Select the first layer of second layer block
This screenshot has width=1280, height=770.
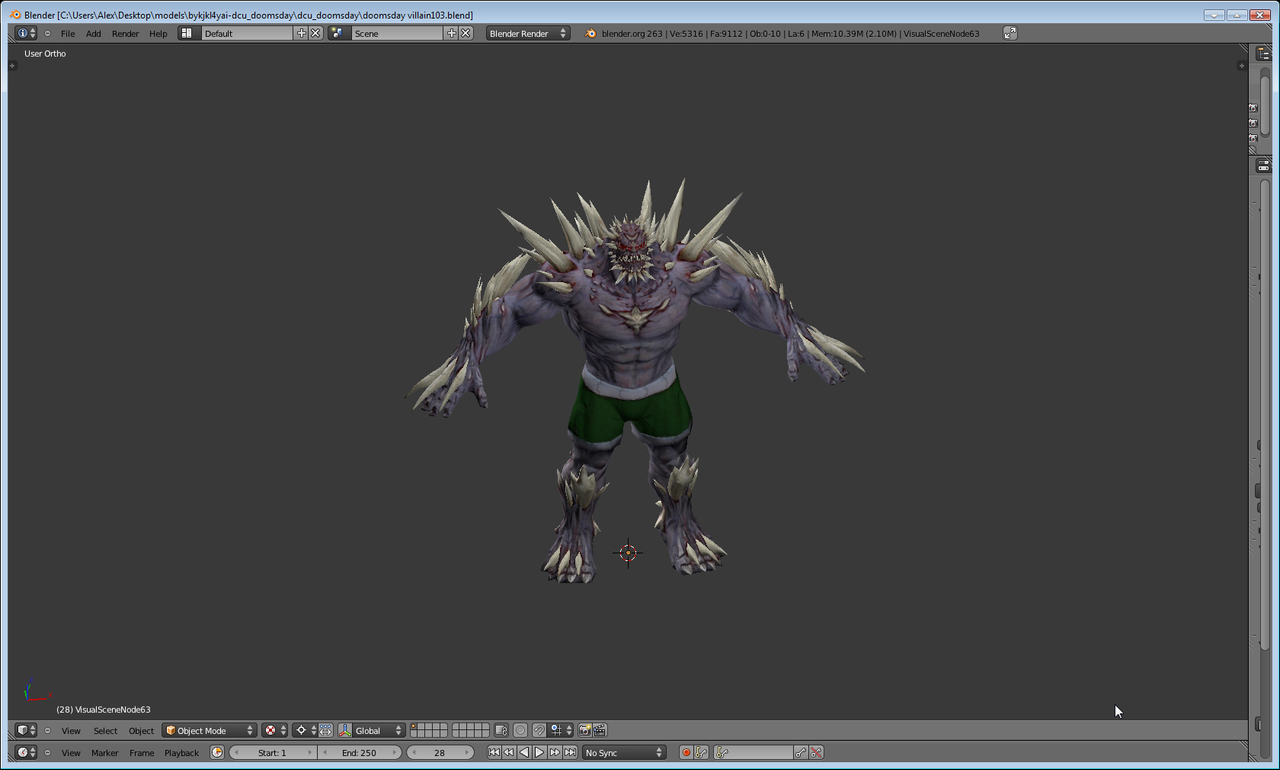(x=455, y=727)
